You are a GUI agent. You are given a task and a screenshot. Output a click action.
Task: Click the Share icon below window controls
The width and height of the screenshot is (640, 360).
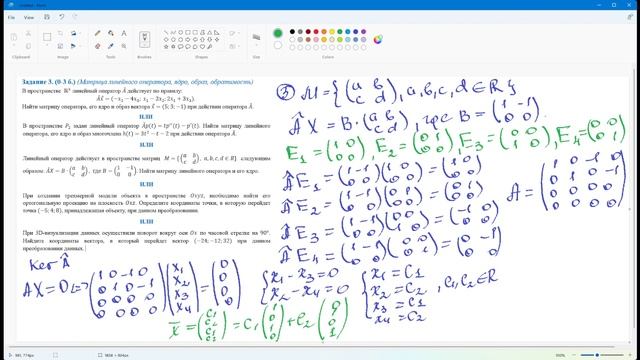coord(630,17)
